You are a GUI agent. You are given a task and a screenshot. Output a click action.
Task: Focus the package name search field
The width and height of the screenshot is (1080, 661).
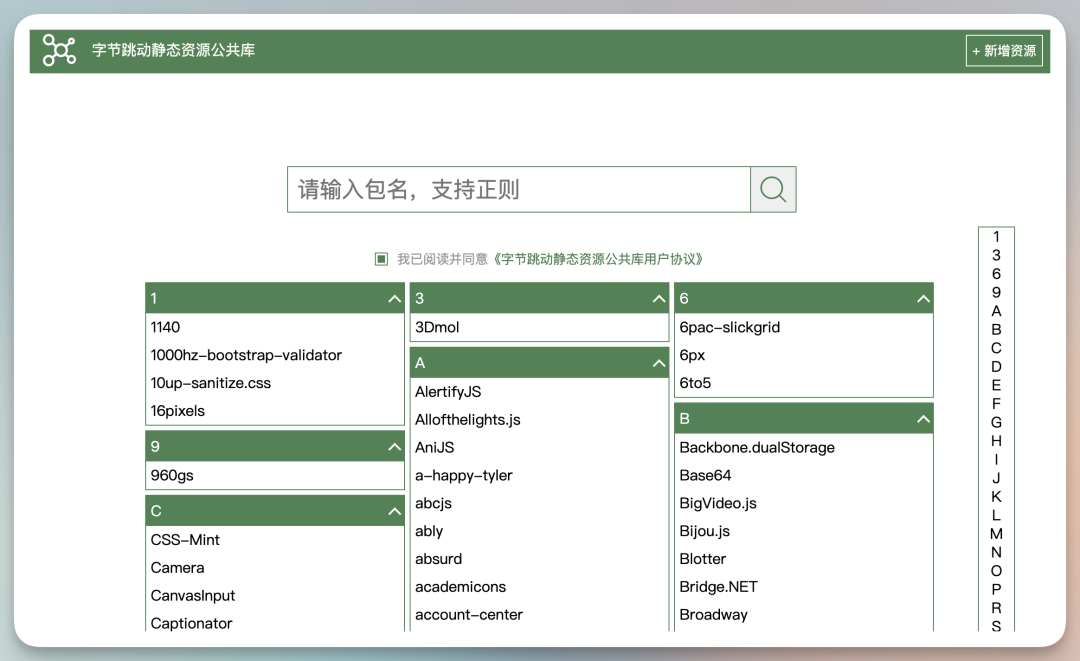tap(519, 189)
